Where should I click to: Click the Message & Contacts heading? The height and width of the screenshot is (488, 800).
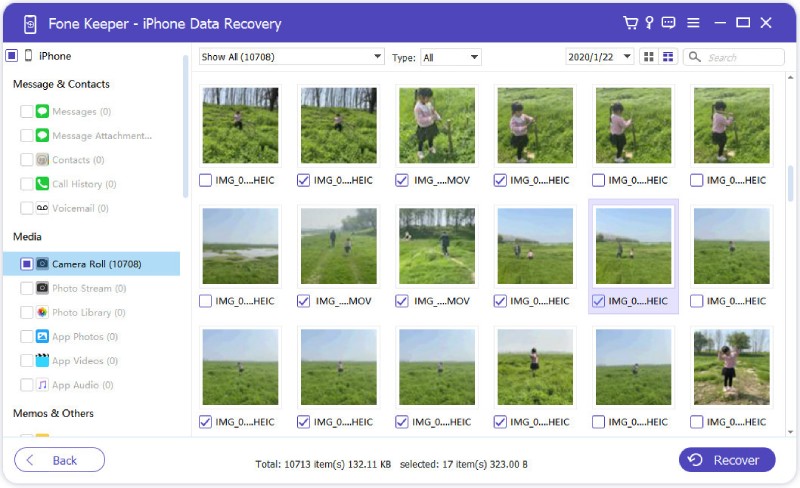pyautogui.click(x=61, y=84)
